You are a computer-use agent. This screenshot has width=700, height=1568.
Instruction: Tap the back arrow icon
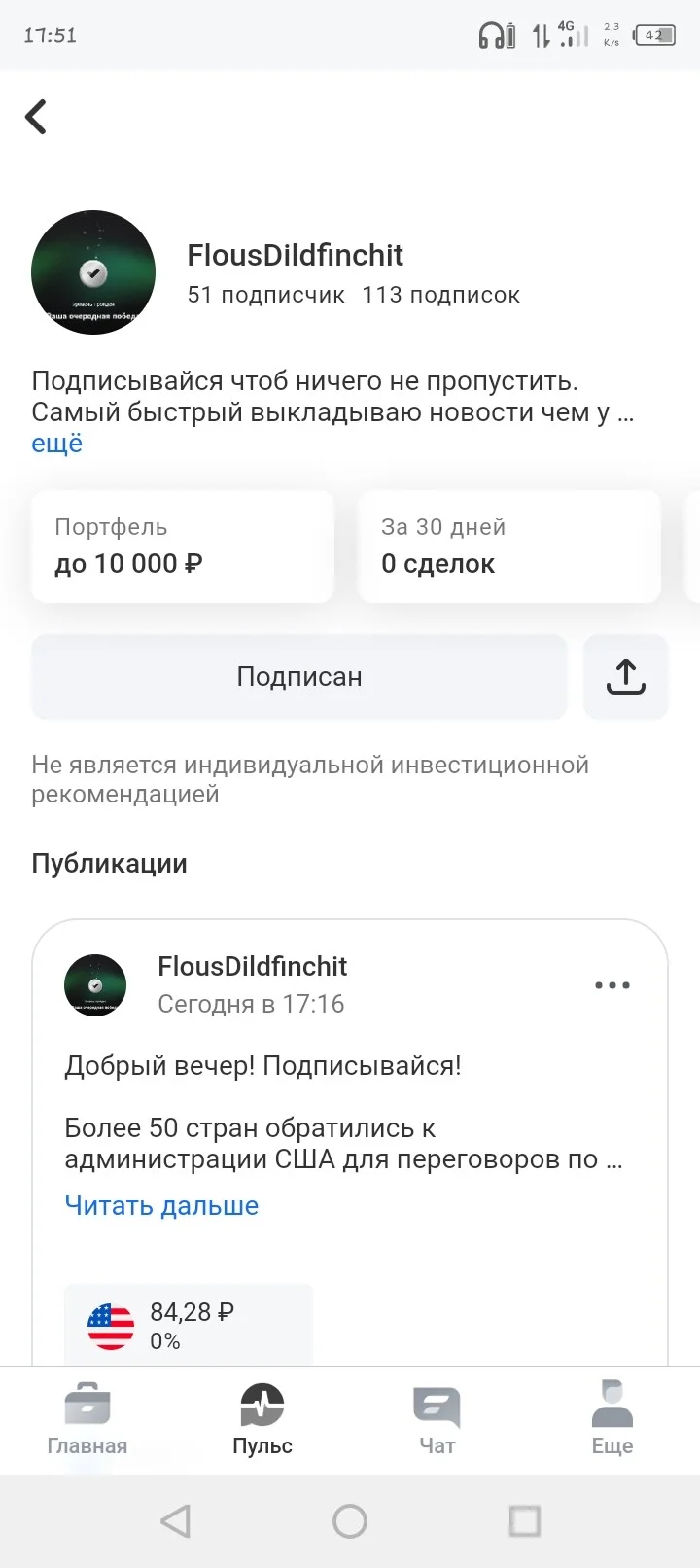click(36, 117)
